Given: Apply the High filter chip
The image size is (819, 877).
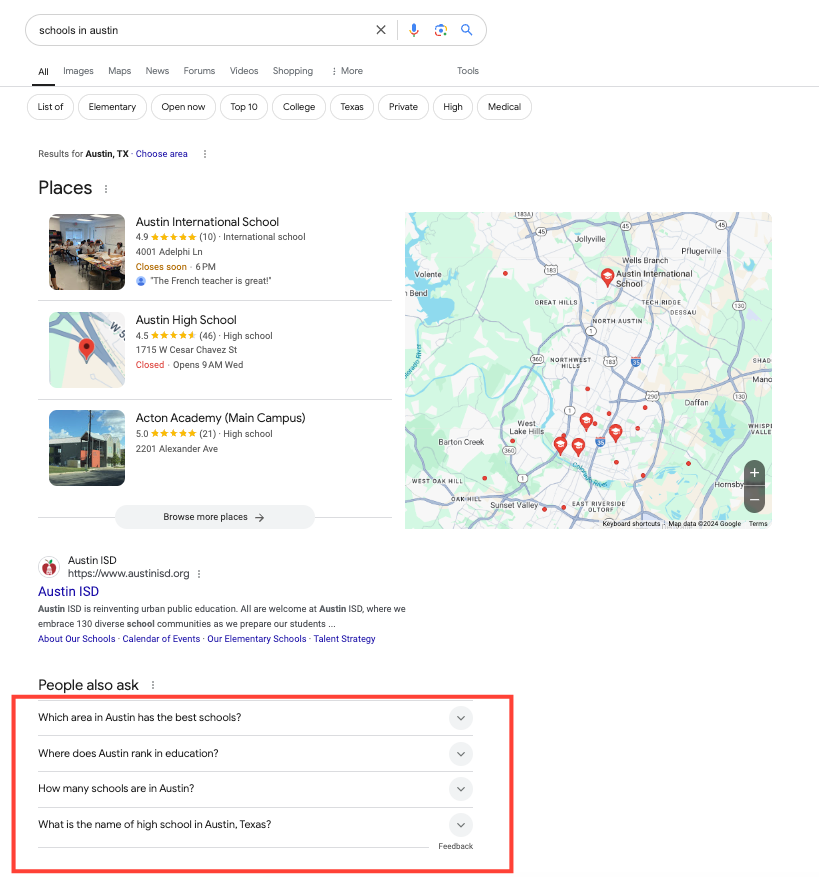Looking at the screenshot, I should [x=453, y=107].
